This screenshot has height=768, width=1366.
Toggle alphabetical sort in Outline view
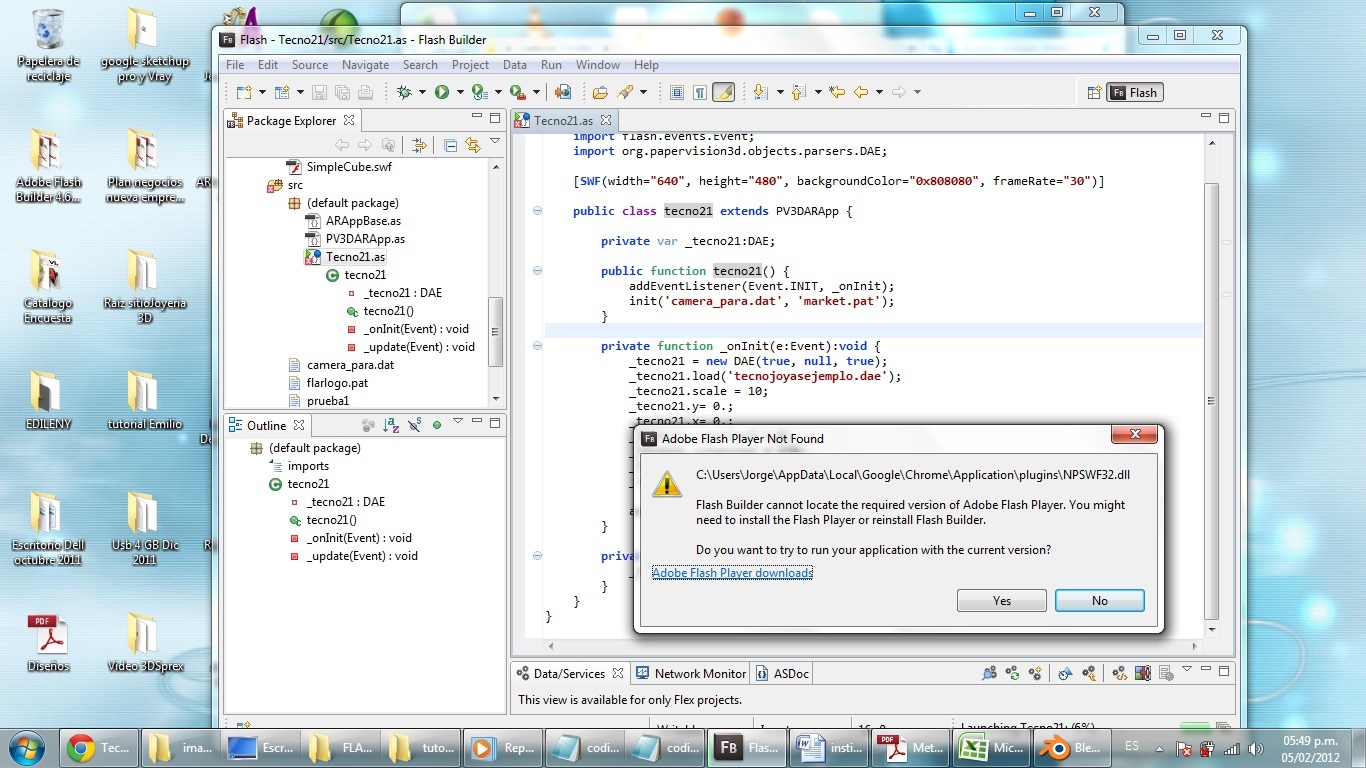point(390,425)
